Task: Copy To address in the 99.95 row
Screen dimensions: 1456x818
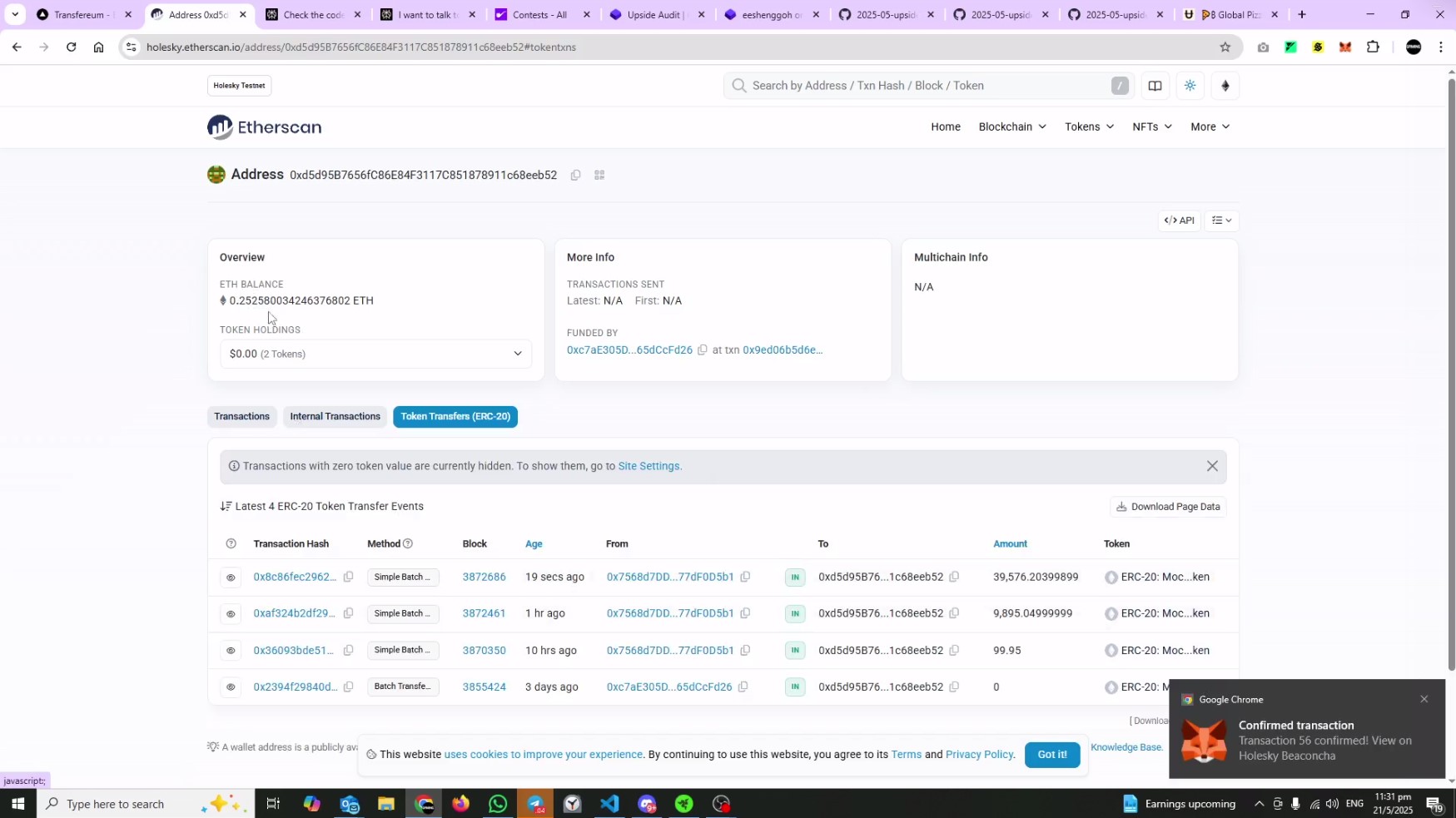Action: [x=954, y=650]
